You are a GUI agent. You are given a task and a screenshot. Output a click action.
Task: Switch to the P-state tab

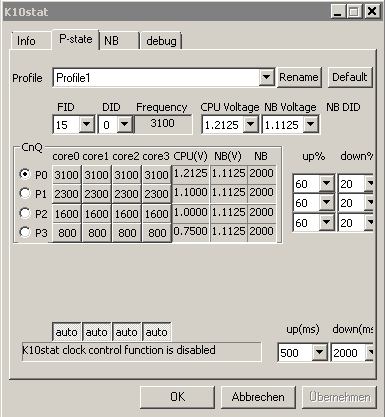tap(76, 39)
